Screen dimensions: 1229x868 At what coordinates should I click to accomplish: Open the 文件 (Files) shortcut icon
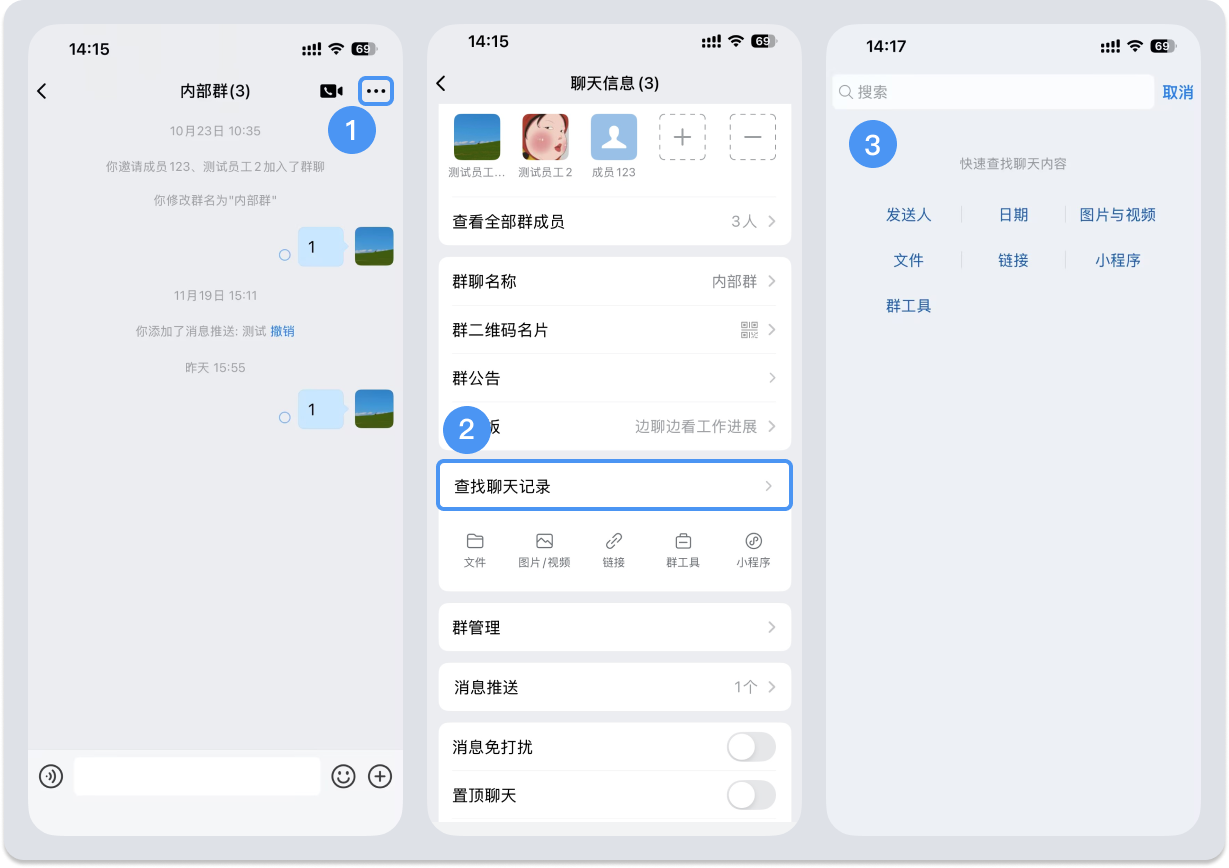pos(474,549)
